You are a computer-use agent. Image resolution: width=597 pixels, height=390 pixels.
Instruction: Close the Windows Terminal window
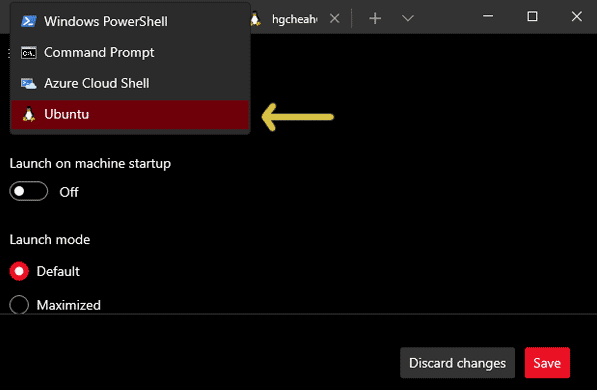point(576,16)
